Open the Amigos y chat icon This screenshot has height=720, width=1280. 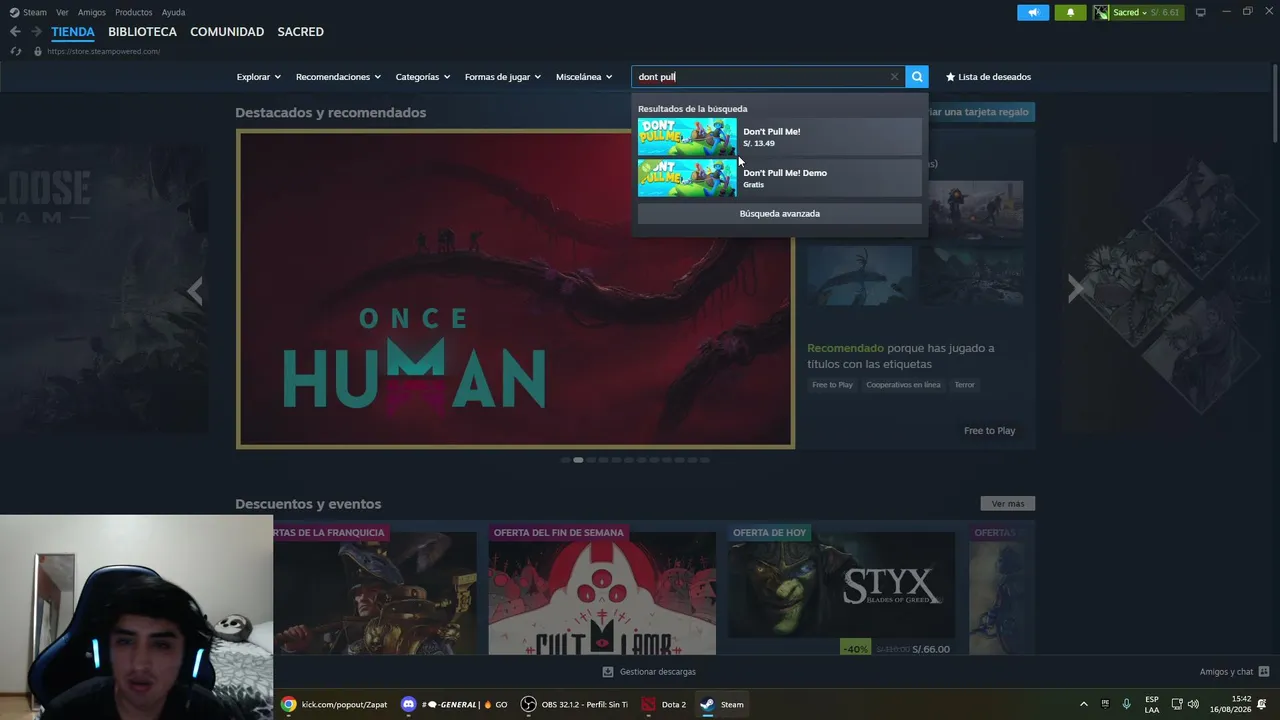(x=1264, y=672)
